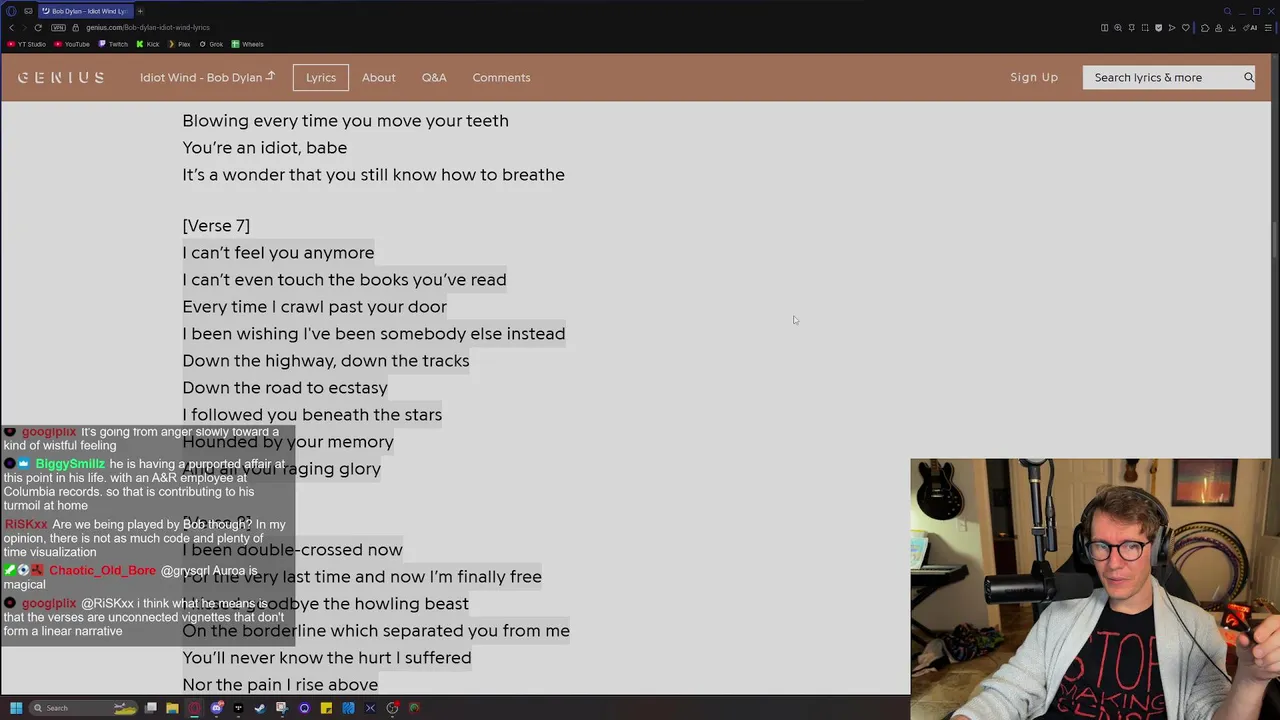Open the browser downloads icon
The height and width of the screenshot is (720, 1280).
(1232, 28)
